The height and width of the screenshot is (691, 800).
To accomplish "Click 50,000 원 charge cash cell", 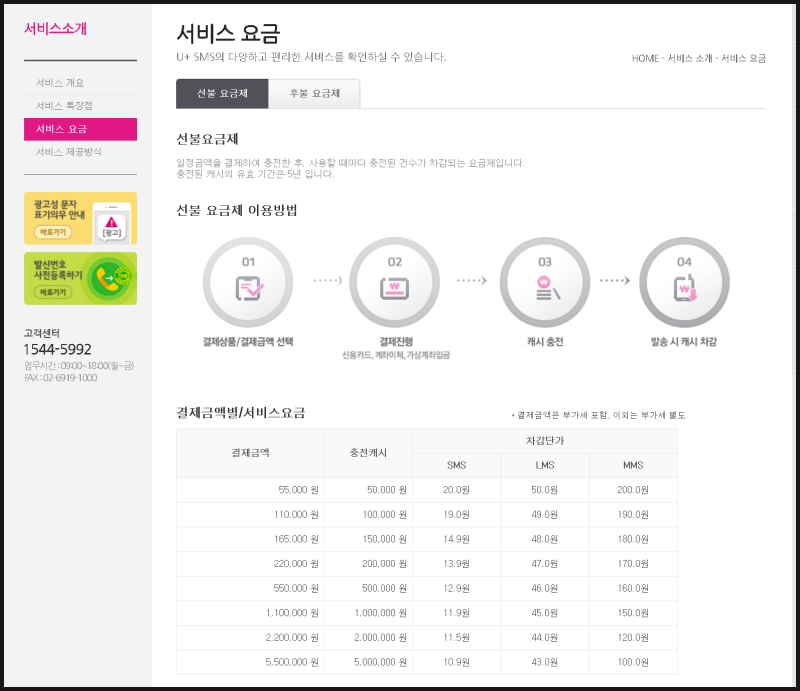I will point(368,490).
